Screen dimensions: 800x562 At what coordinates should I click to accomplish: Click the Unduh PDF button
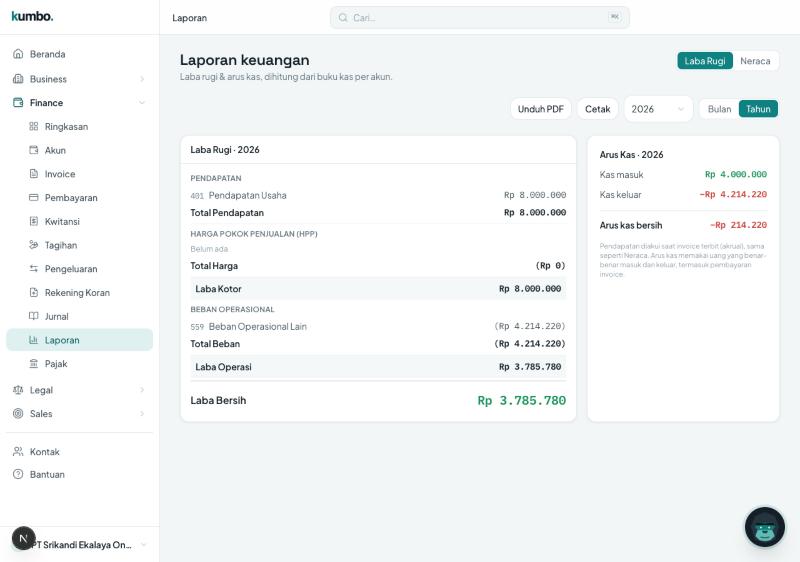[x=540, y=109]
